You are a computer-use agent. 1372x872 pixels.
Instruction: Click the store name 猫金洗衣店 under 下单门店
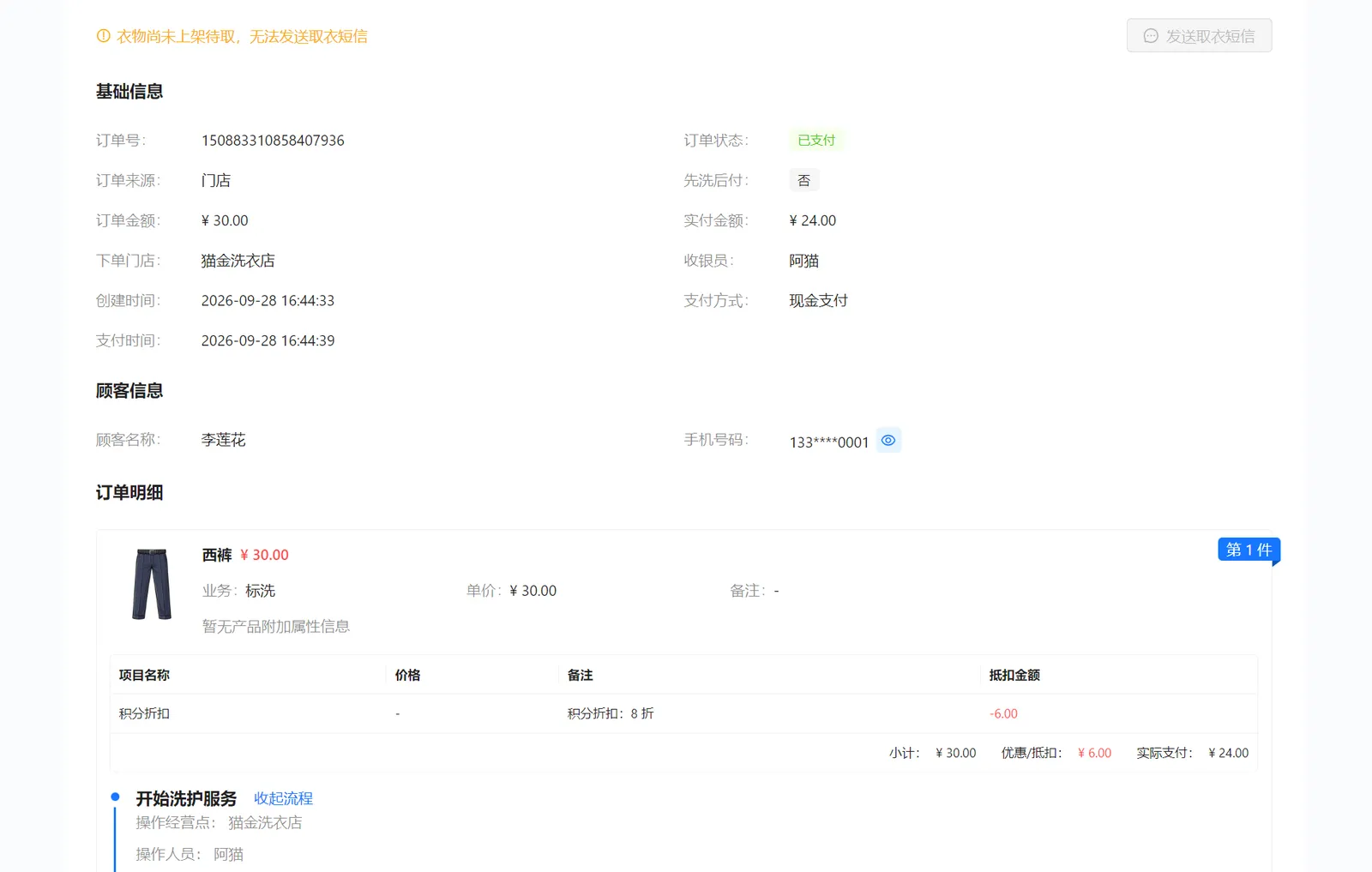(238, 261)
